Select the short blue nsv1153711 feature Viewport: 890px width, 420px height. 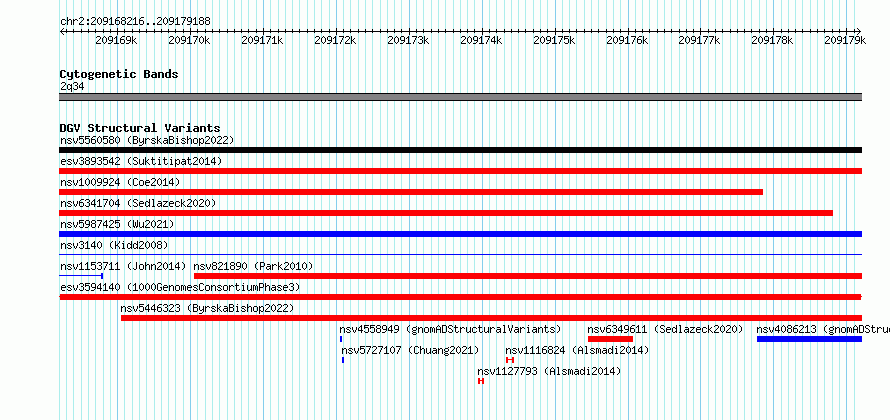pos(81,276)
